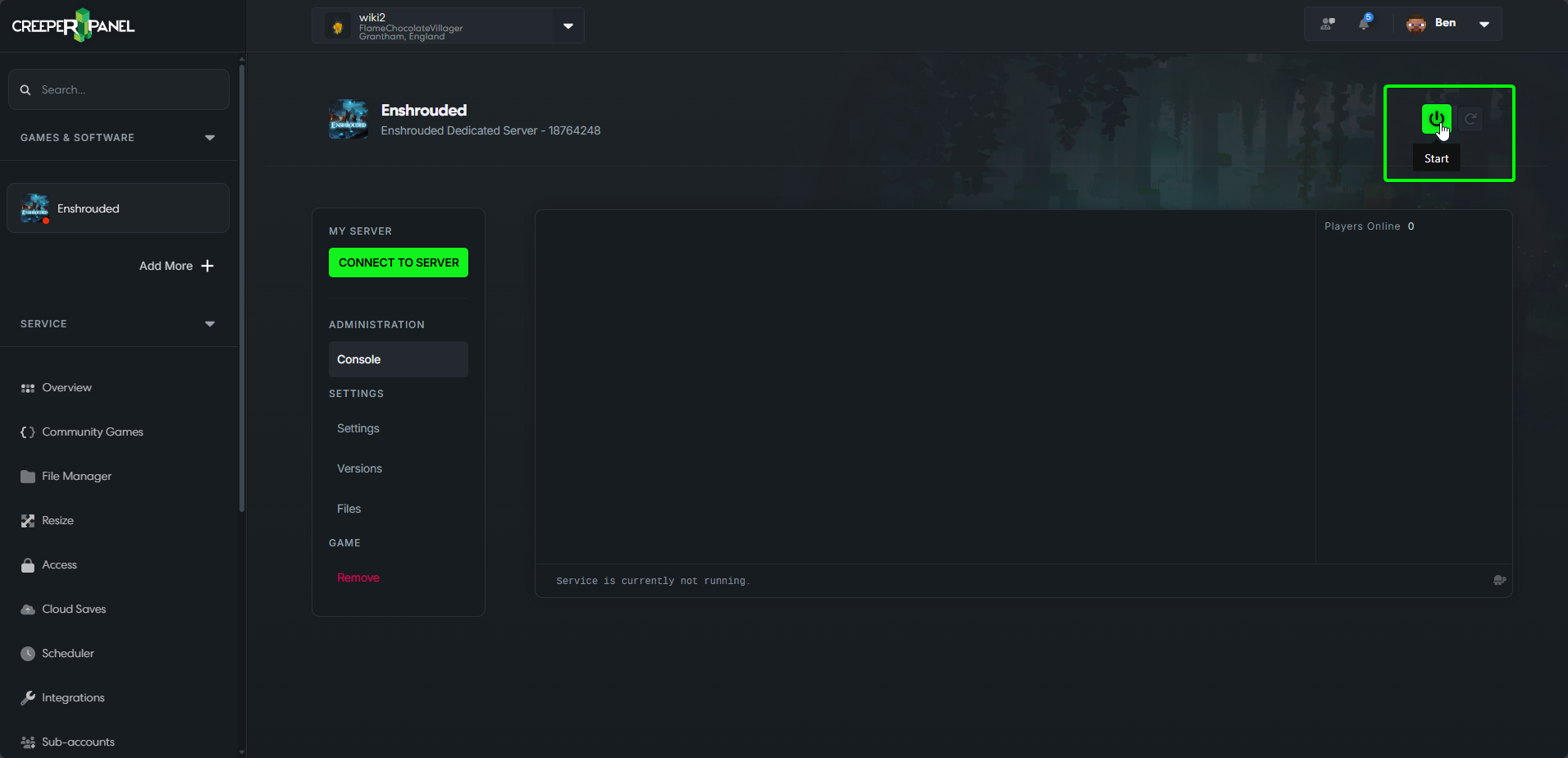This screenshot has height=758, width=1568.
Task: Click 'Enshrouded Dedicated Server - 18764248' text
Action: 490,130
